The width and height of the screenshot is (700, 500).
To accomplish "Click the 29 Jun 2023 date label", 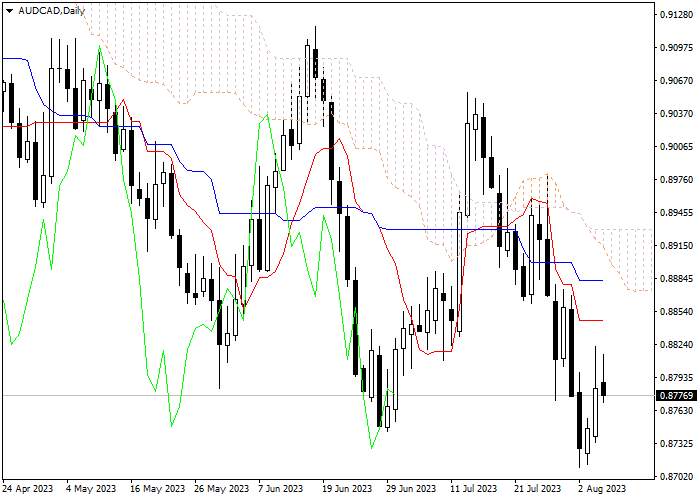I will [411, 489].
